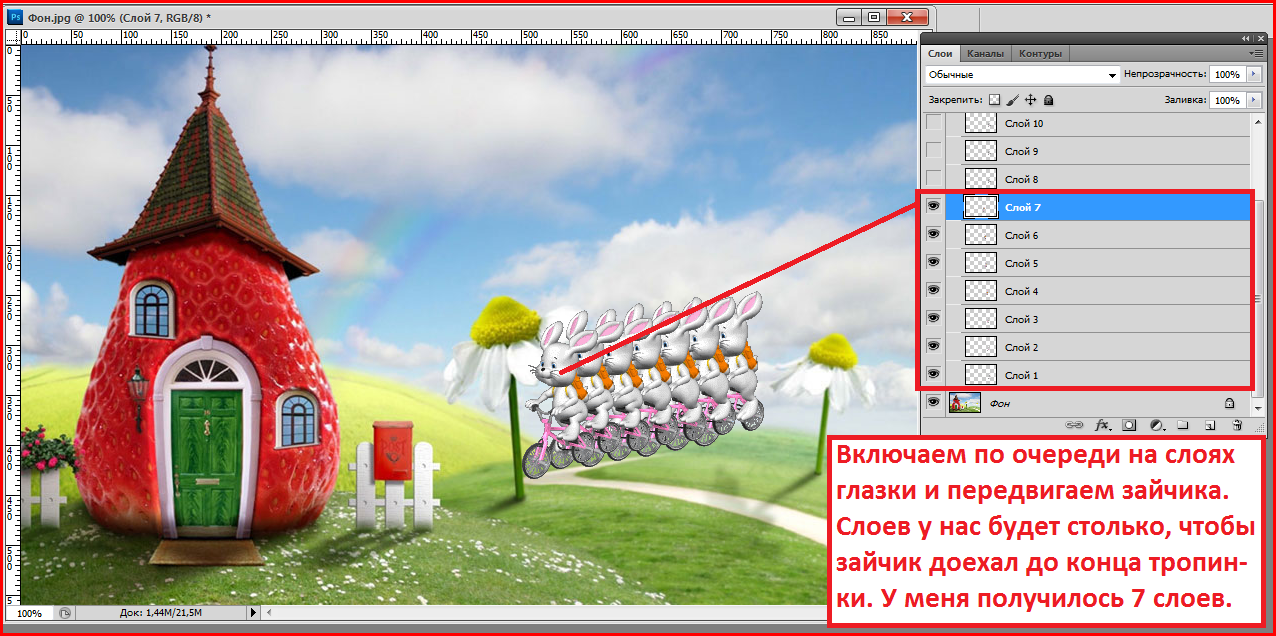The width and height of the screenshot is (1276, 636).
Task: Switch to the Контуры tab
Action: point(1040,53)
